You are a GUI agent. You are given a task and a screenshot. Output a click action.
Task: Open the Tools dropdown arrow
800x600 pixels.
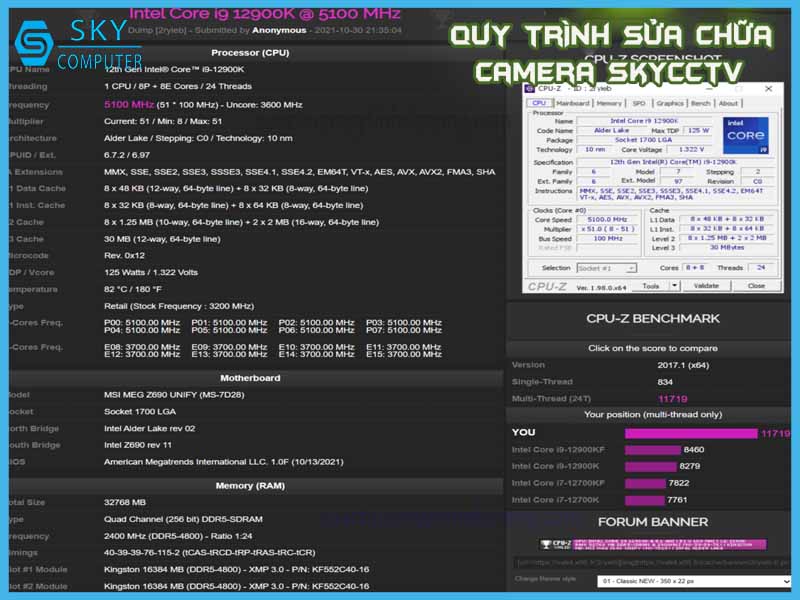click(675, 285)
